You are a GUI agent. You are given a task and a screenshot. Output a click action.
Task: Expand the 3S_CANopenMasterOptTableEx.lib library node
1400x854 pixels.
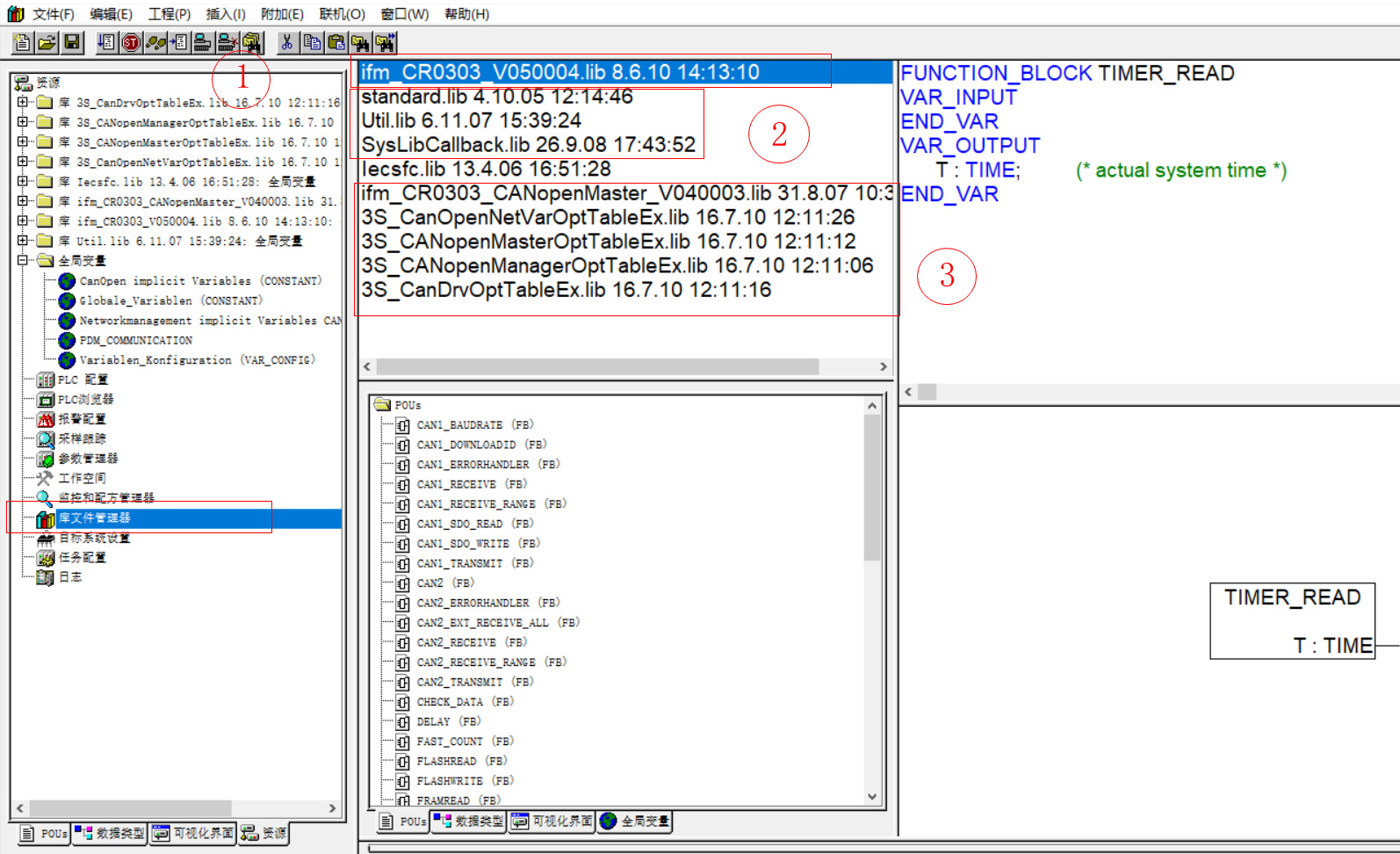point(22,141)
